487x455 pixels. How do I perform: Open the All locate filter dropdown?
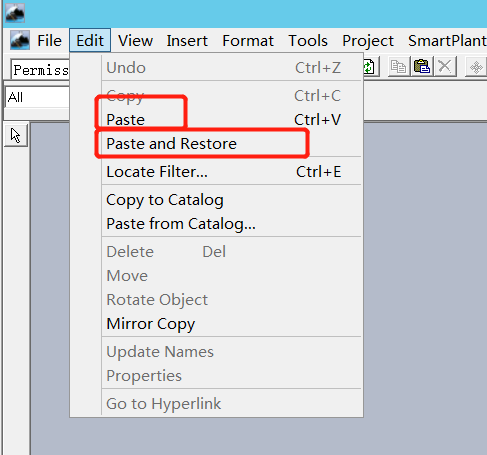37,97
